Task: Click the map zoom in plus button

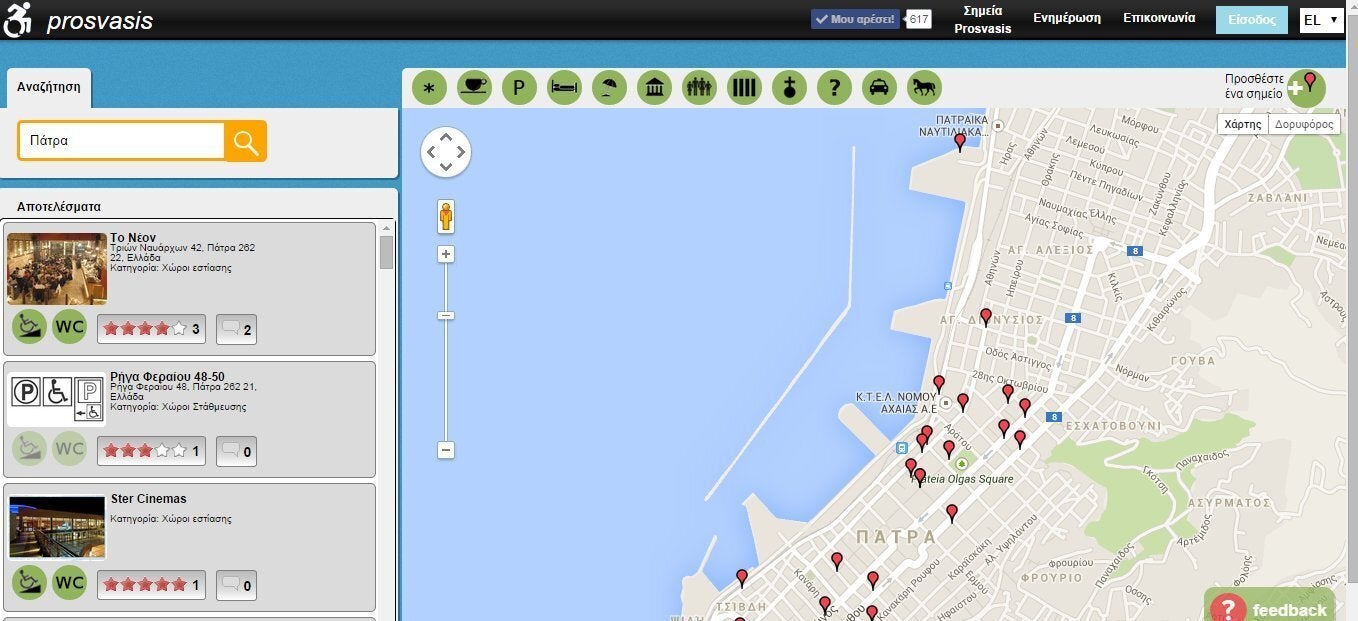Action: click(446, 254)
